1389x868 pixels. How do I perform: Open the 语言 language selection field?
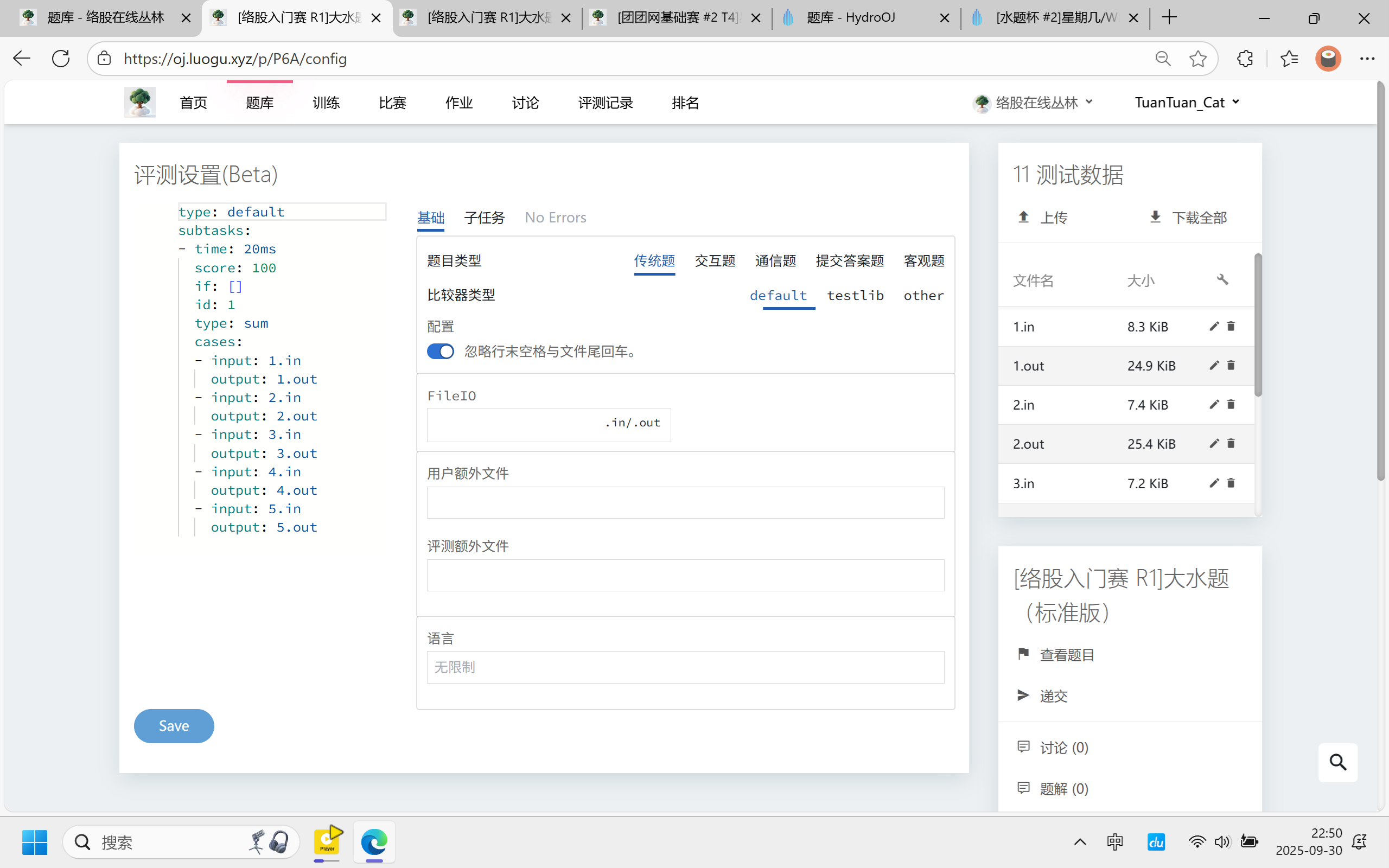point(685,667)
